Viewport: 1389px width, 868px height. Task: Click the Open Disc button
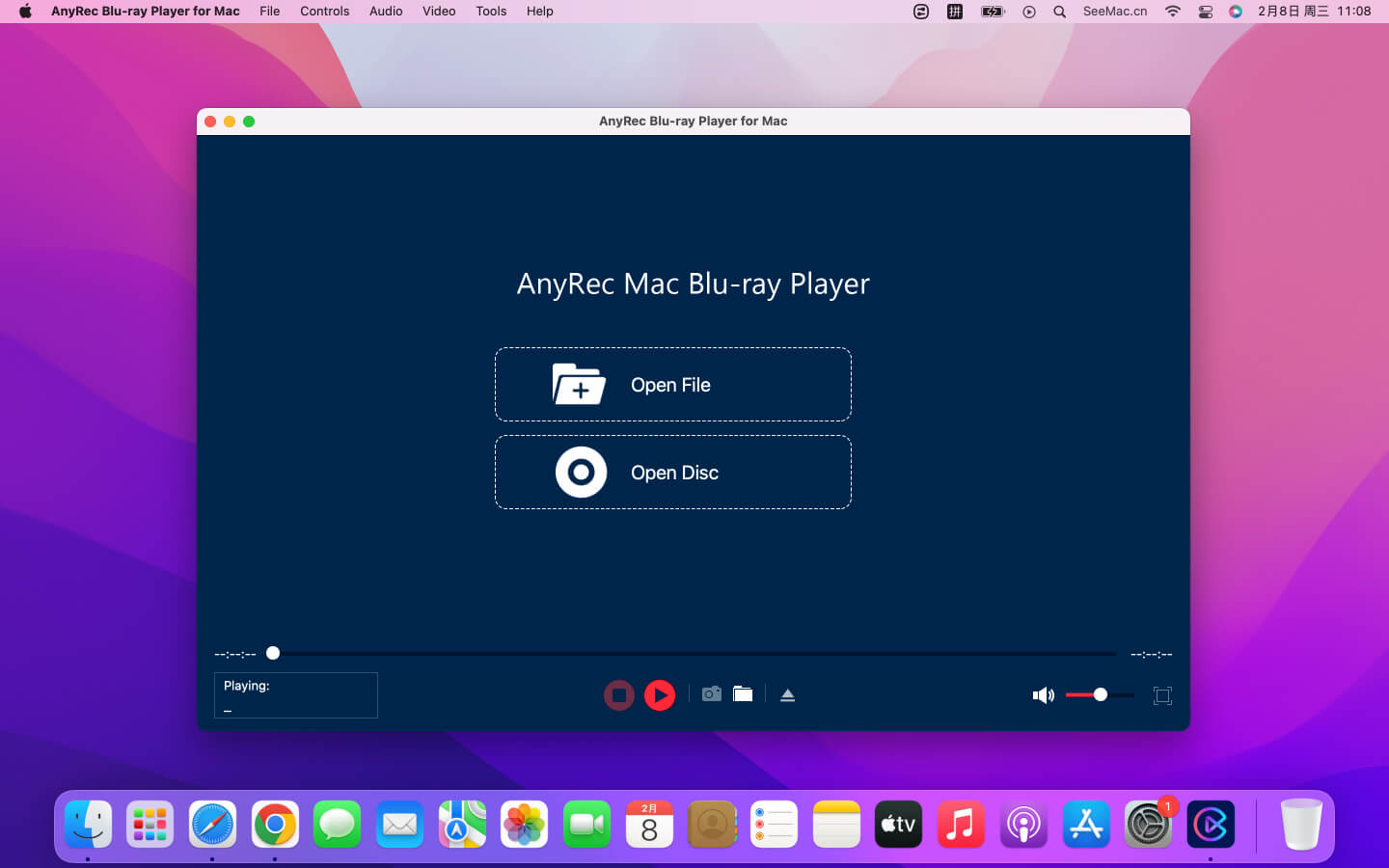pyautogui.click(x=672, y=473)
